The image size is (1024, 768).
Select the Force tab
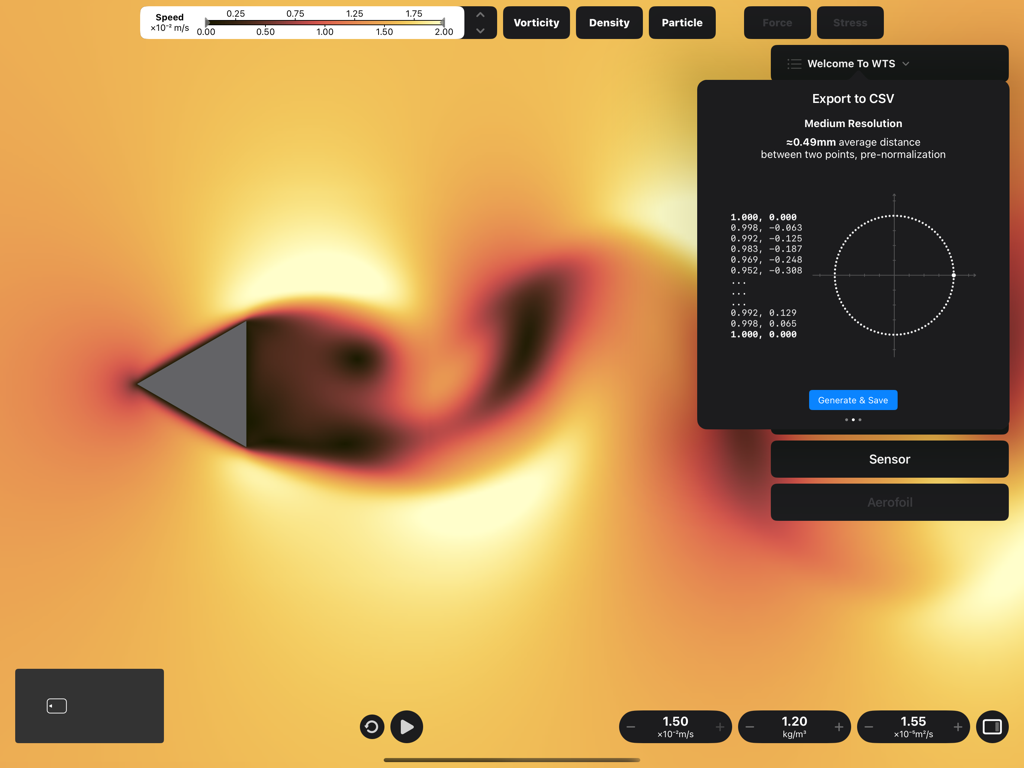tap(777, 22)
